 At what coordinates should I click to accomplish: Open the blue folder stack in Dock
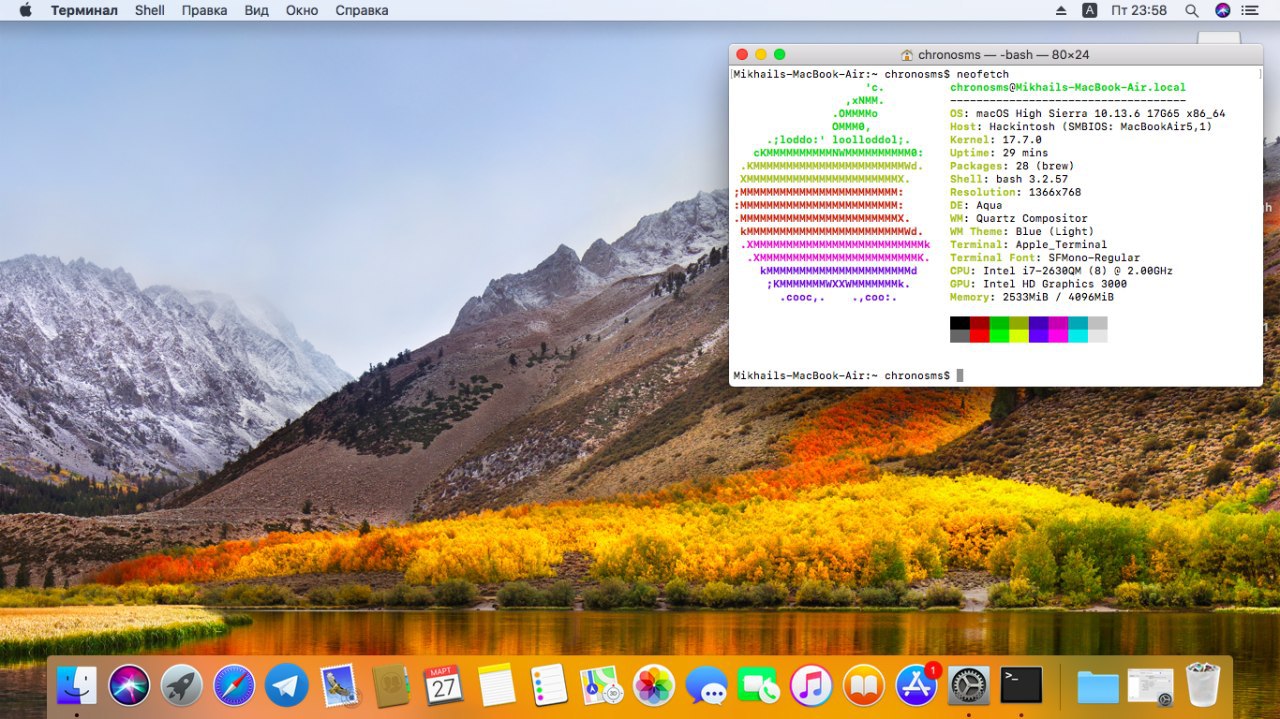click(x=1098, y=686)
